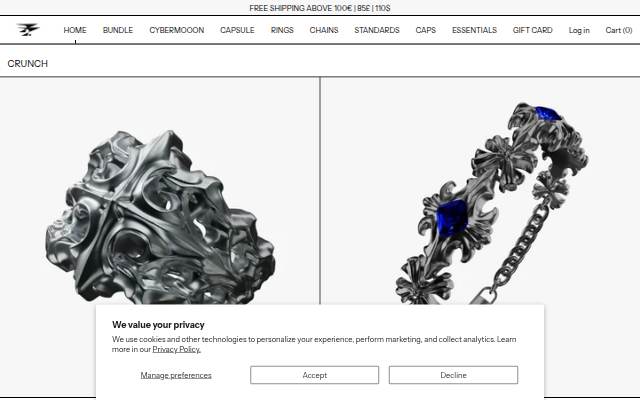Image resolution: width=640 pixels, height=400 pixels.
Task: Open the Privacy Policy link
Action: pyautogui.click(x=177, y=349)
